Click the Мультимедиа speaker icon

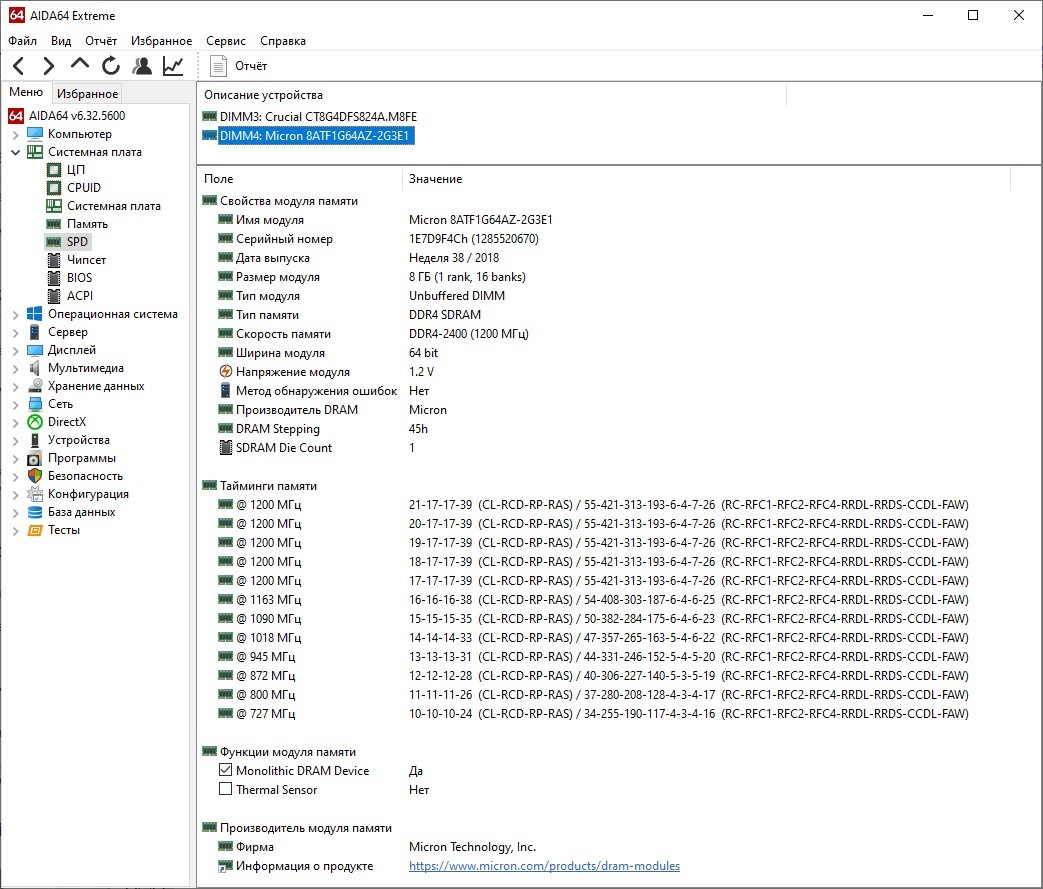35,368
